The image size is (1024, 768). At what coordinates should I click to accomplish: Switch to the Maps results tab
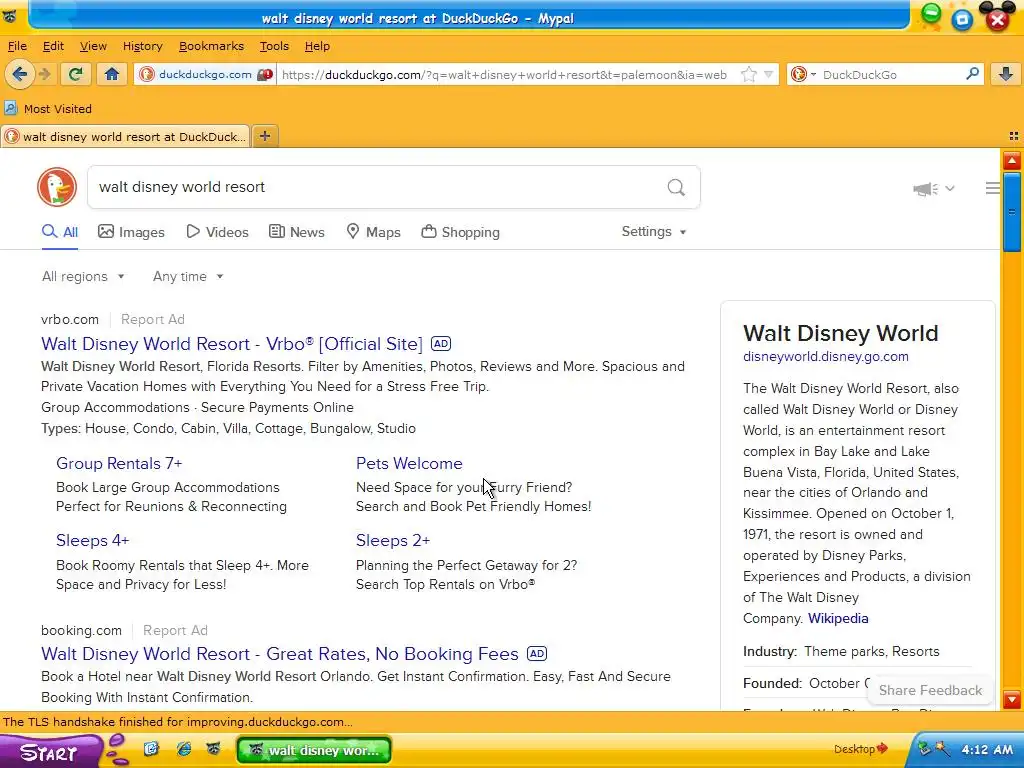click(374, 232)
